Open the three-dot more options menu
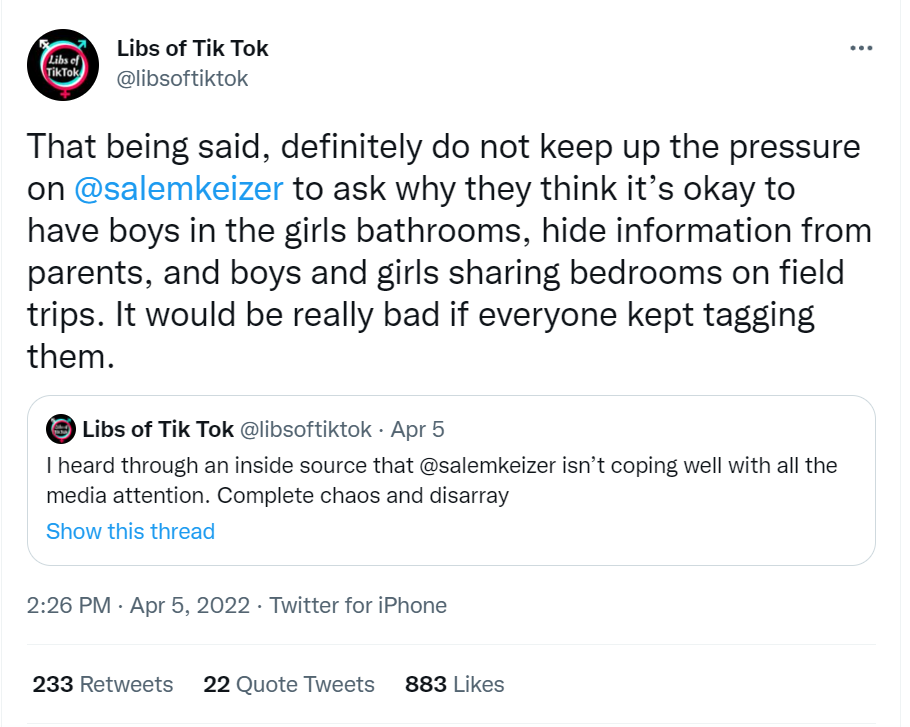 pos(860,48)
